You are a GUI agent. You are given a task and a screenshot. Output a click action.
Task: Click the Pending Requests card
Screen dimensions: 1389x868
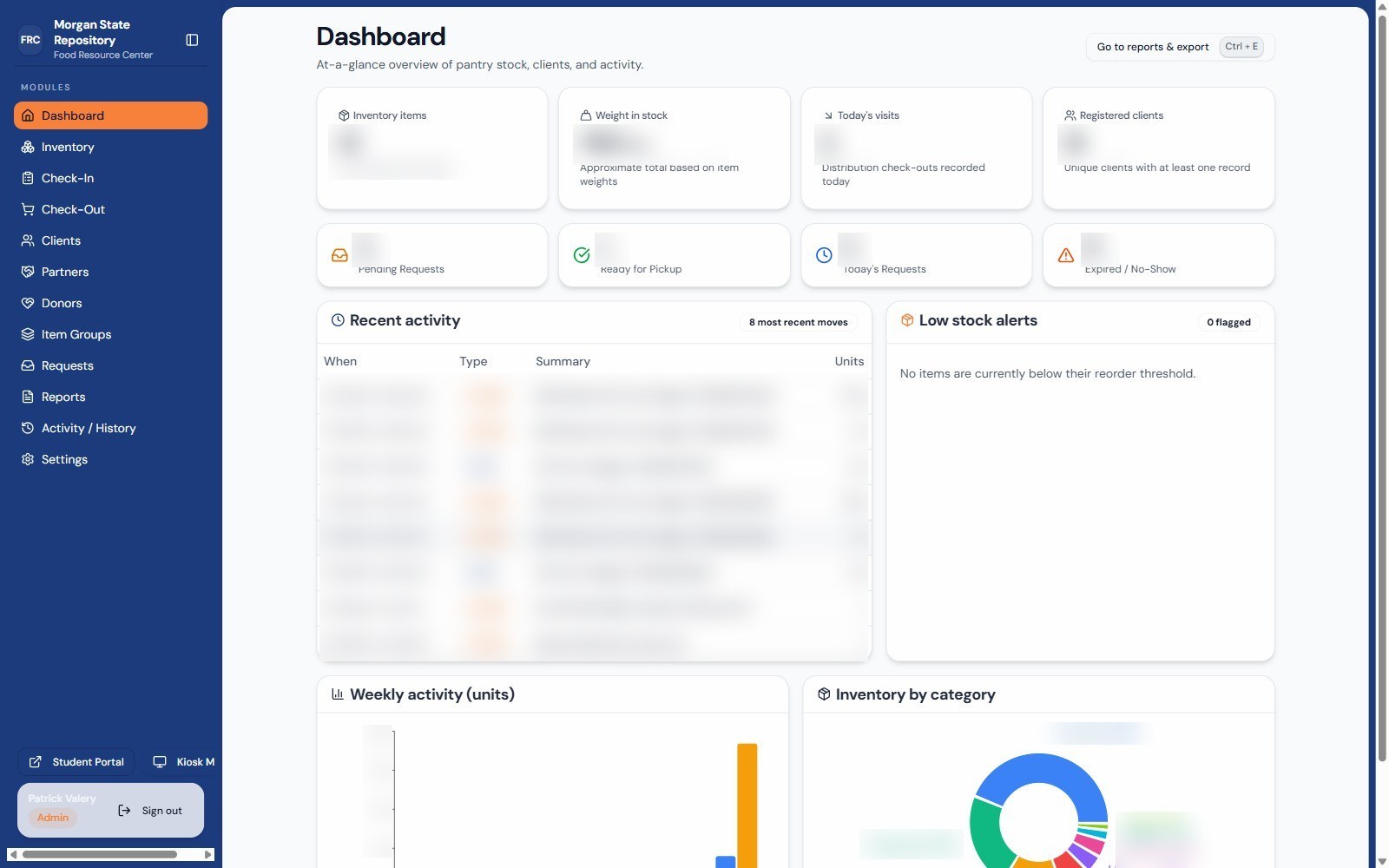[x=432, y=255]
